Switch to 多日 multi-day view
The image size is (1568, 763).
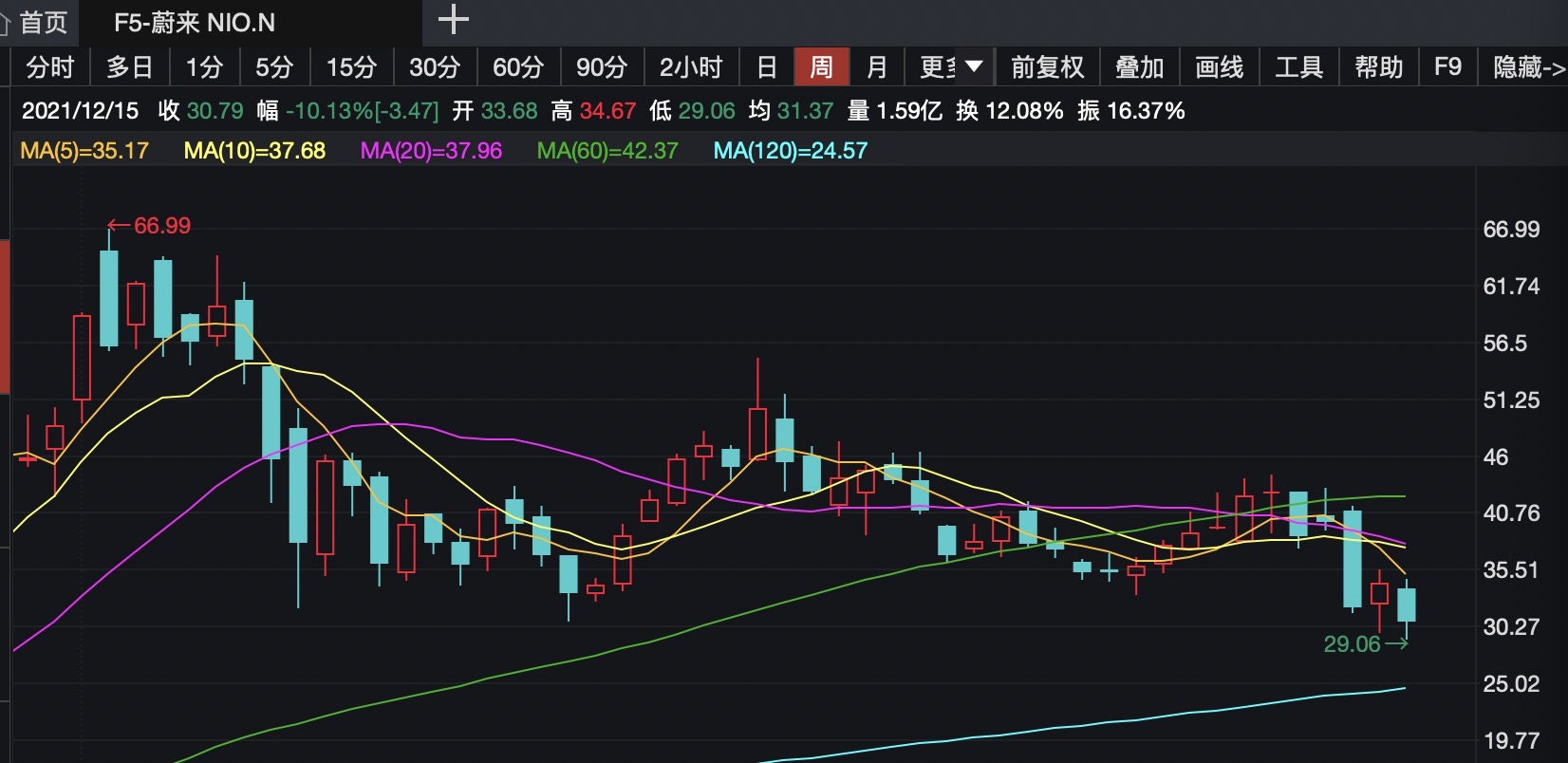(130, 67)
